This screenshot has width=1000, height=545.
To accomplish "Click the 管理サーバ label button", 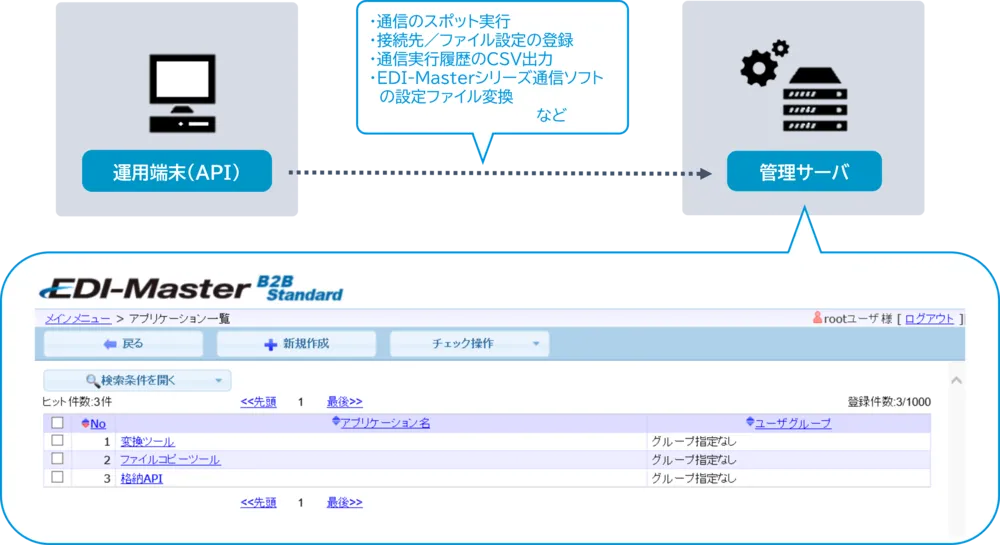I will coord(804,172).
